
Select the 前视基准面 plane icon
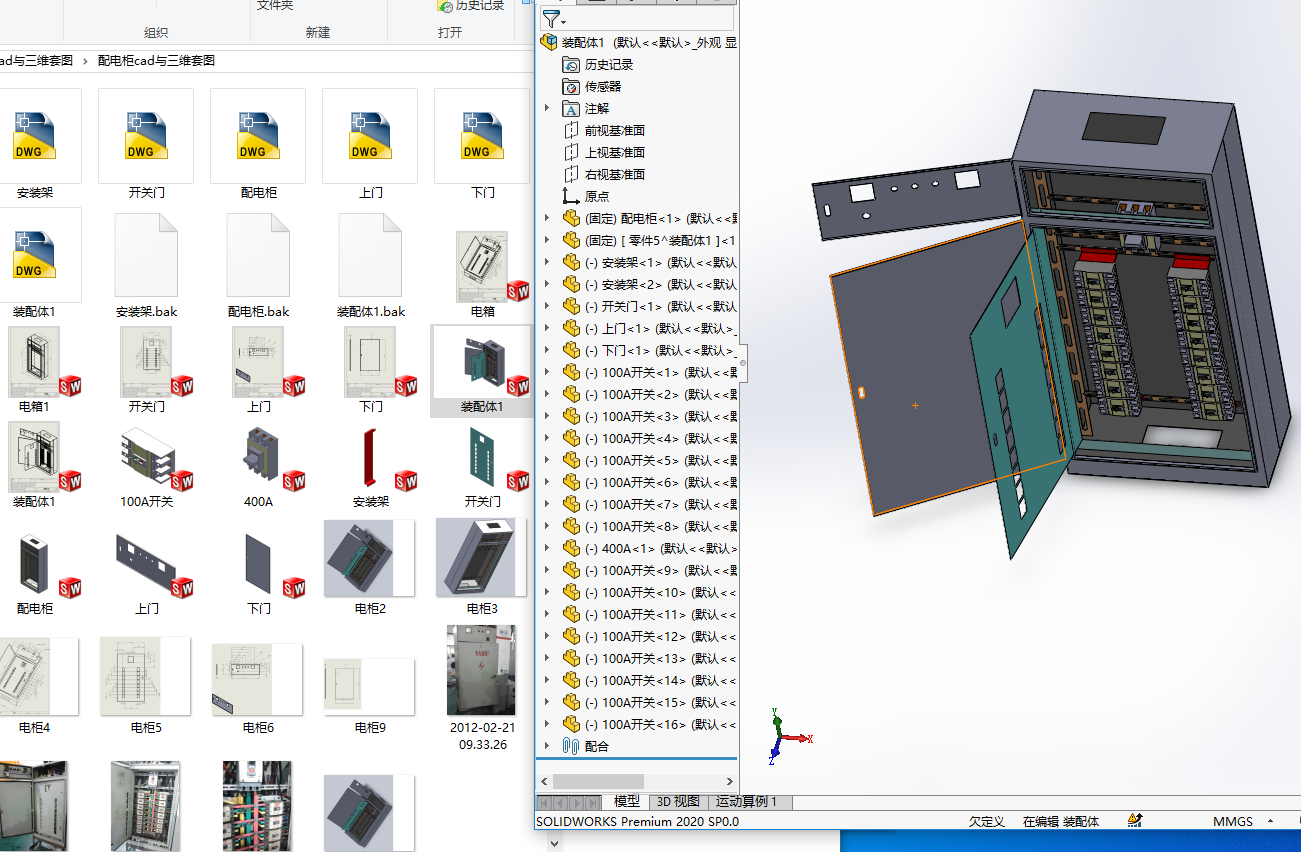(569, 129)
